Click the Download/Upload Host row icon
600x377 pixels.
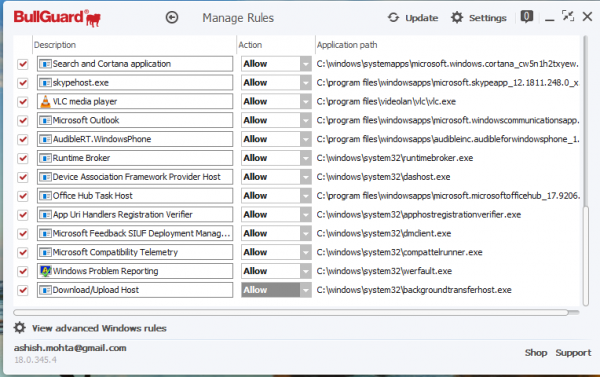(46, 290)
